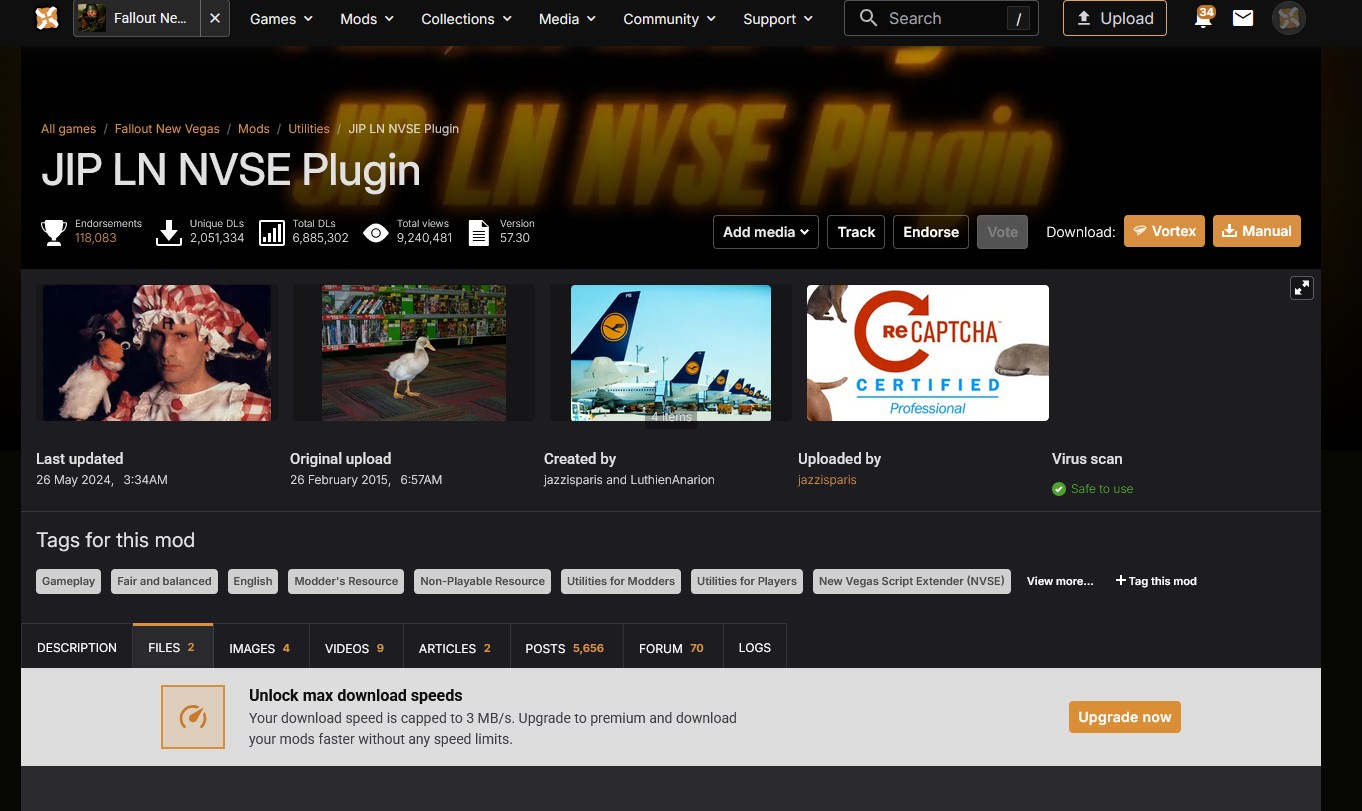Click the version document icon

click(479, 232)
